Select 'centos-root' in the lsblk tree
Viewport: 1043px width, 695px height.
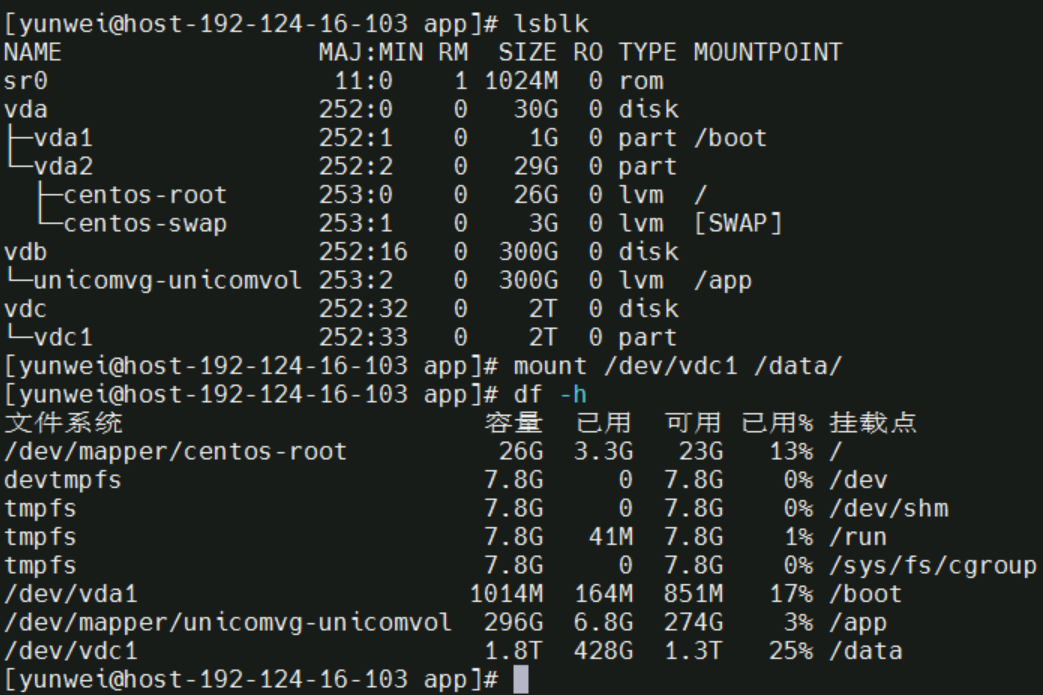(x=145, y=195)
